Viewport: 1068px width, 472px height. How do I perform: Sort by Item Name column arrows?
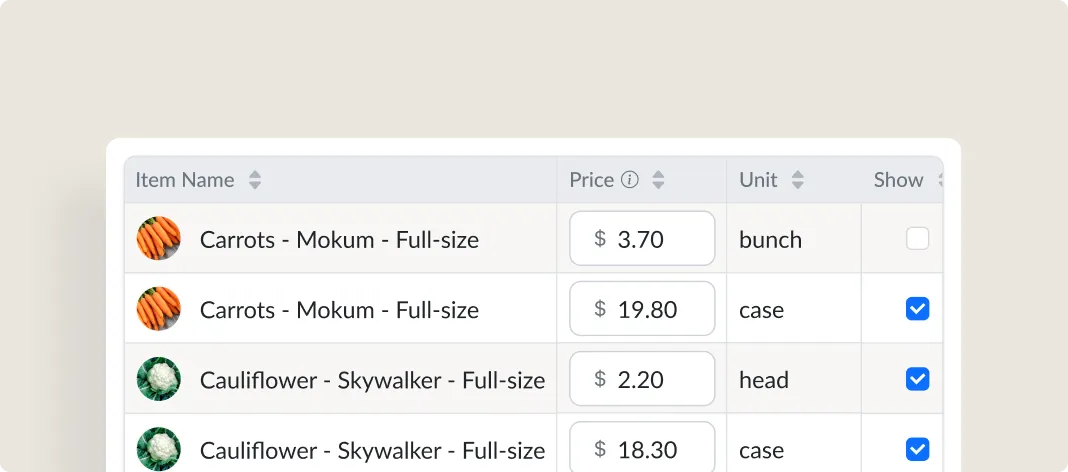(x=255, y=180)
